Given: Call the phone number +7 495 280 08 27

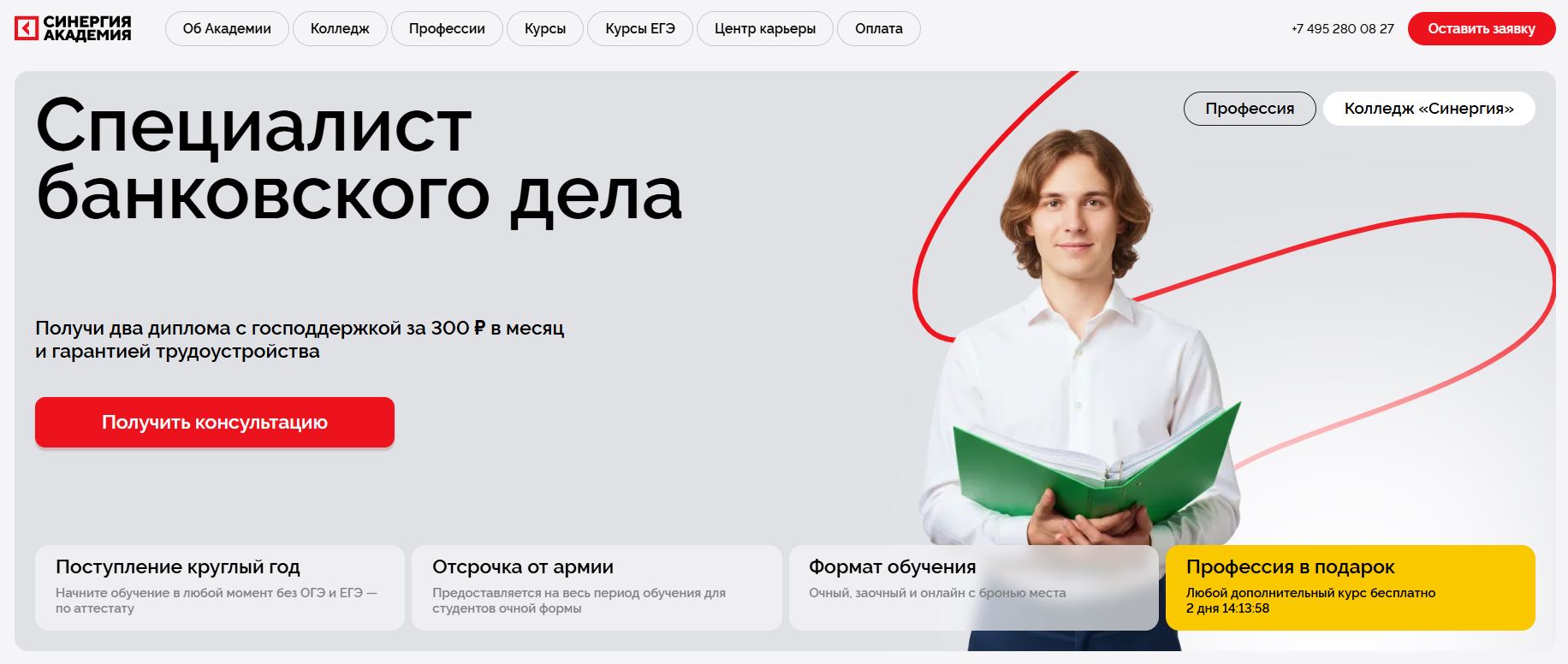Looking at the screenshot, I should tap(1342, 29).
